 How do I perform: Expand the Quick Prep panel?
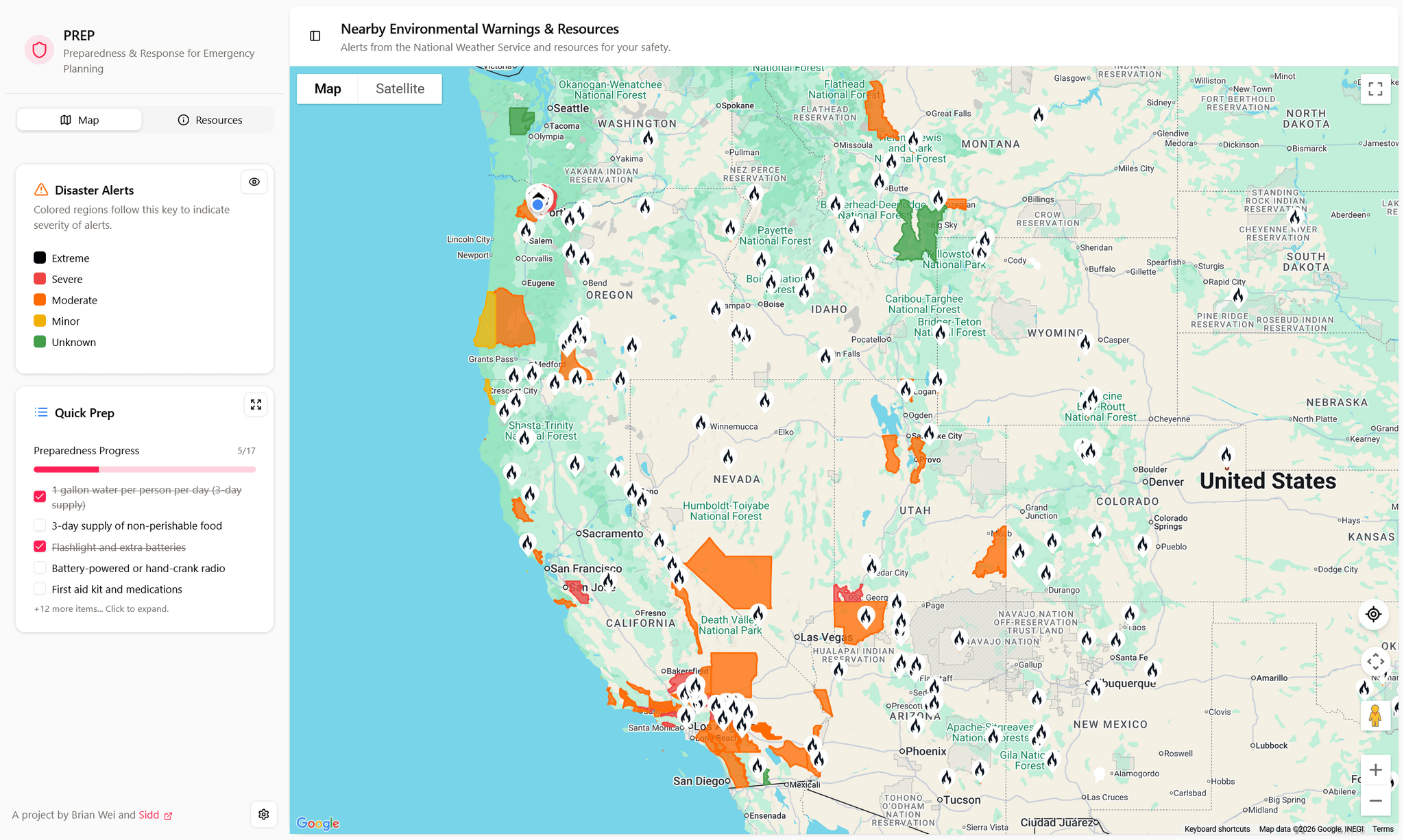click(x=256, y=405)
